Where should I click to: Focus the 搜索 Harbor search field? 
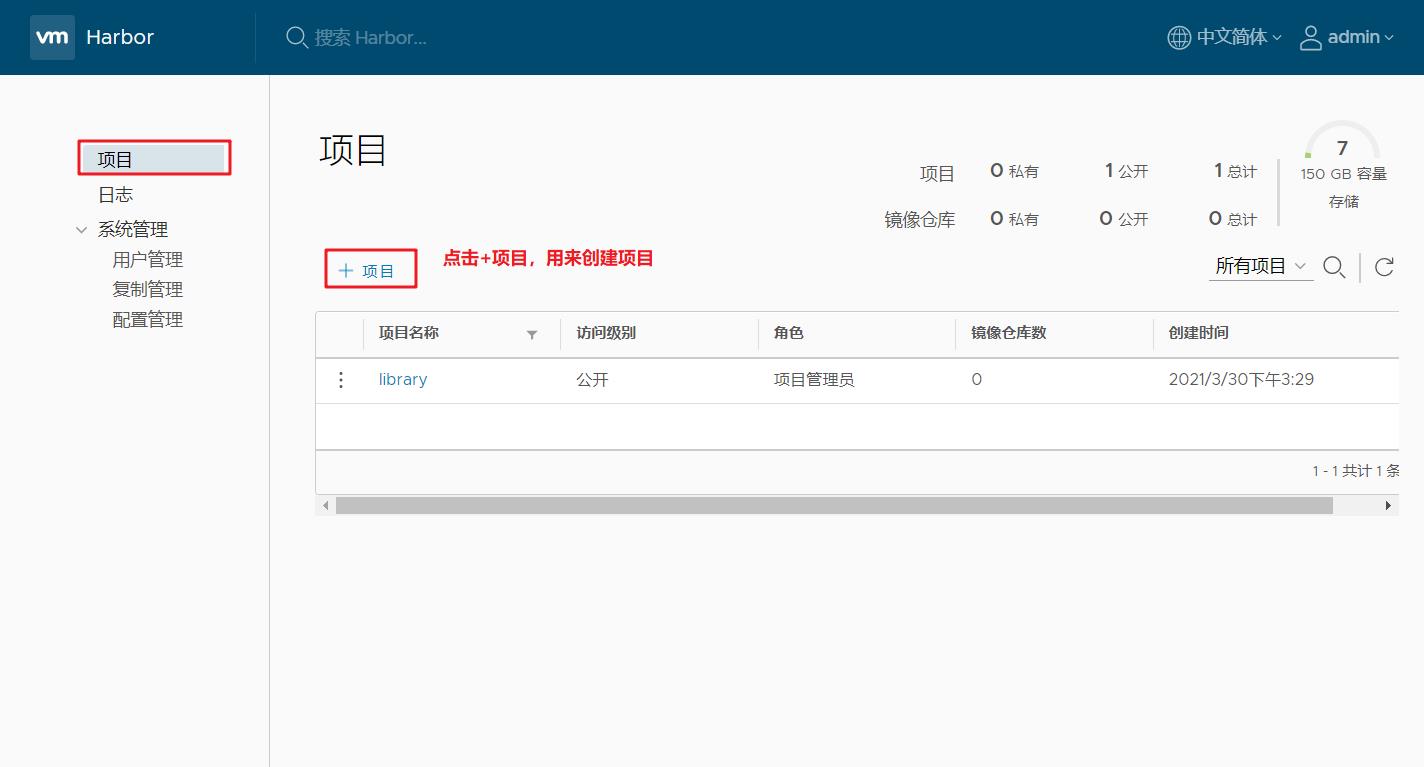(x=371, y=38)
